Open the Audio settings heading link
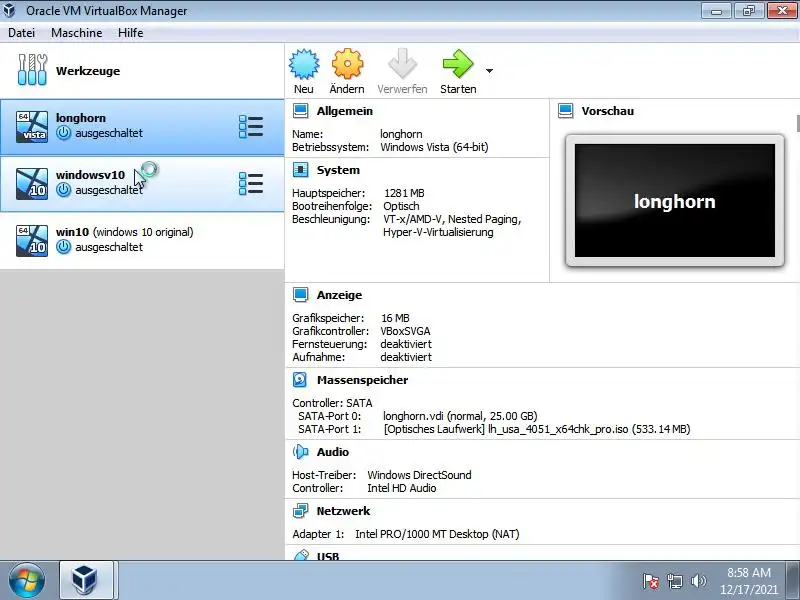The image size is (800, 600). [x=333, y=452]
